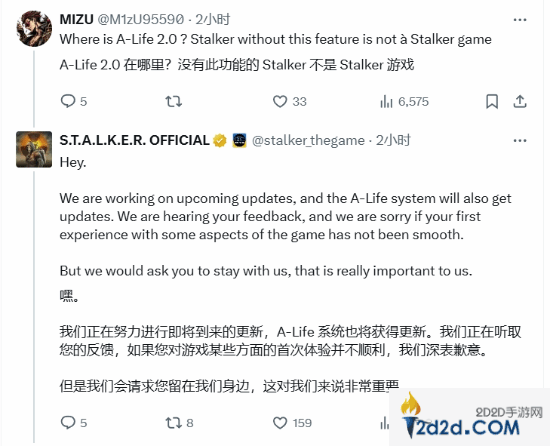Reply to MIZU's tweet
This screenshot has height=446, width=550.
click(68, 101)
